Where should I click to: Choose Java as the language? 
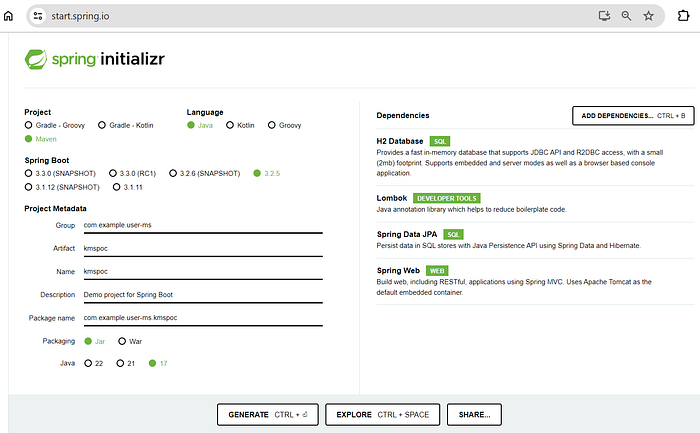click(x=200, y=125)
